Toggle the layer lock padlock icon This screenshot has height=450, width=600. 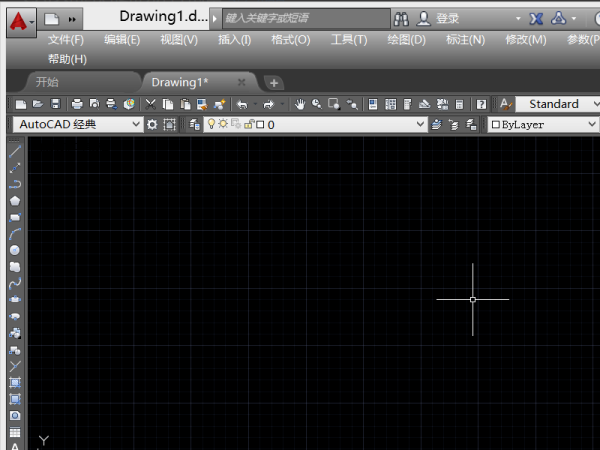[x=246, y=124]
